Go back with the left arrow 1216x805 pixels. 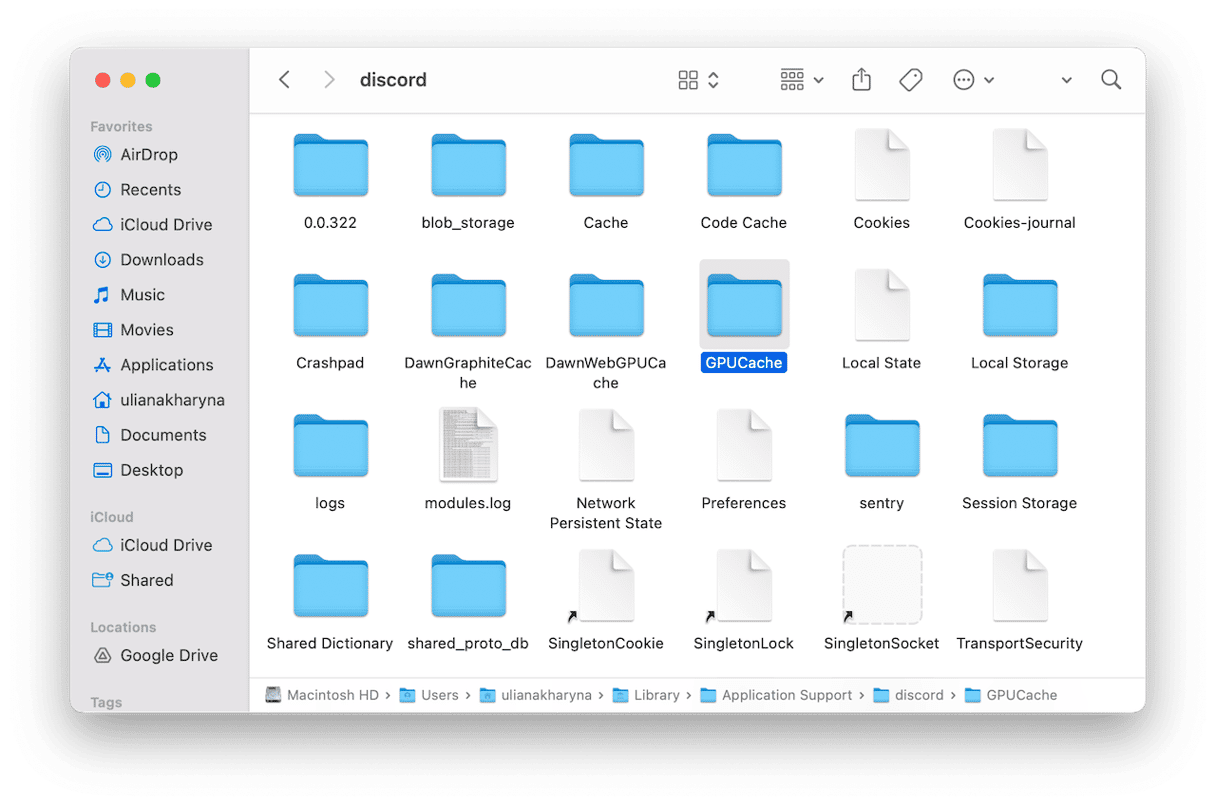pos(285,80)
